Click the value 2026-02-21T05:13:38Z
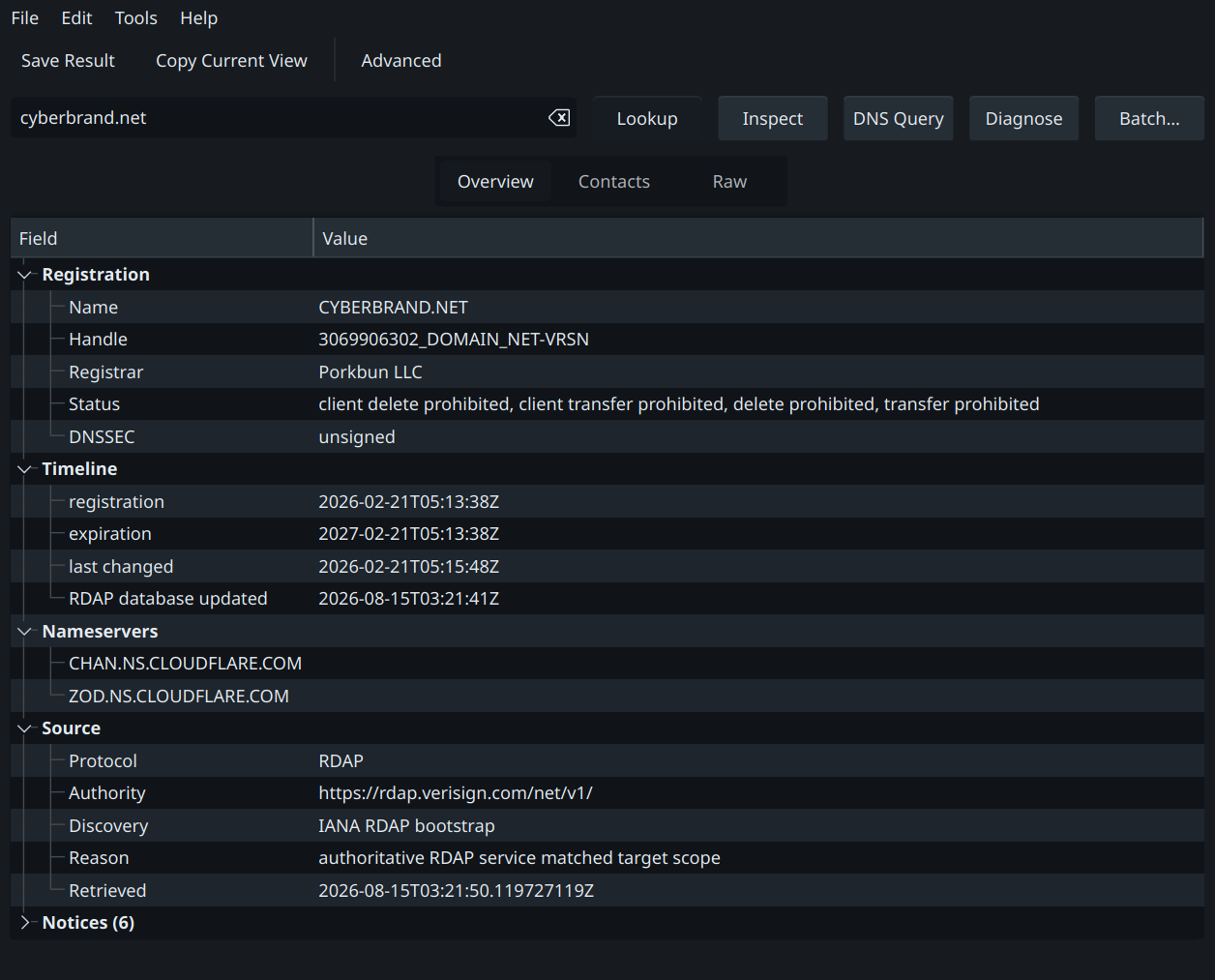Viewport: 1215px width, 980px height. click(409, 502)
